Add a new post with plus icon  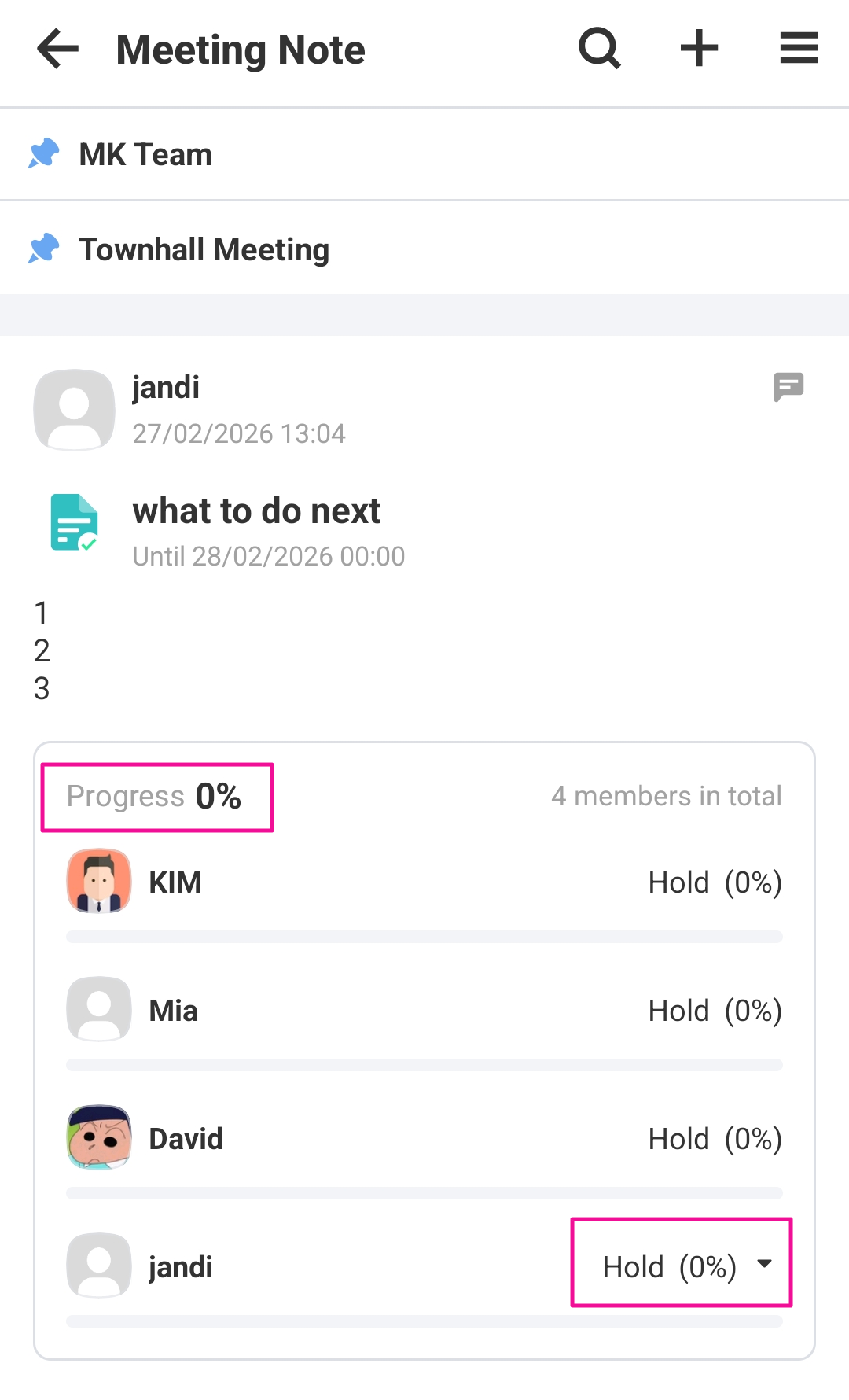point(699,49)
